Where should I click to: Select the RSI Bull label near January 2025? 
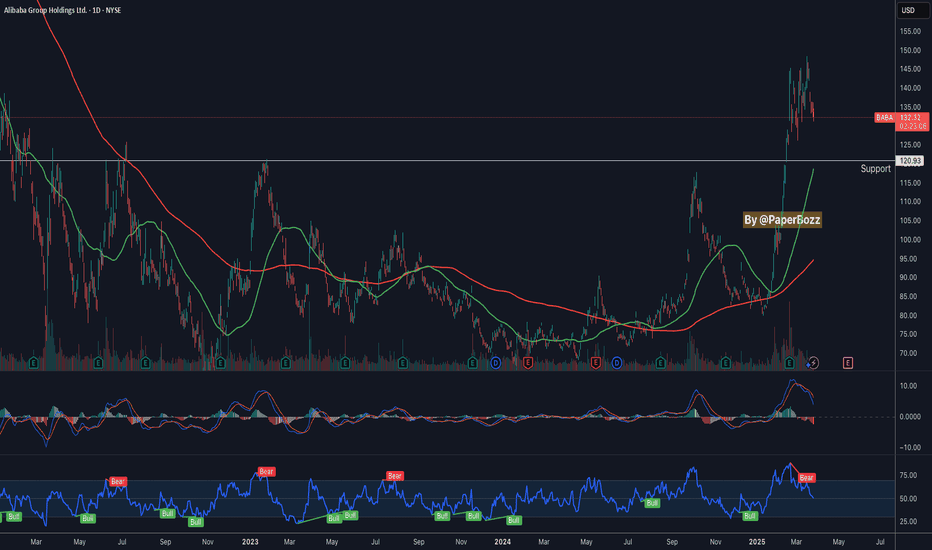click(x=750, y=516)
